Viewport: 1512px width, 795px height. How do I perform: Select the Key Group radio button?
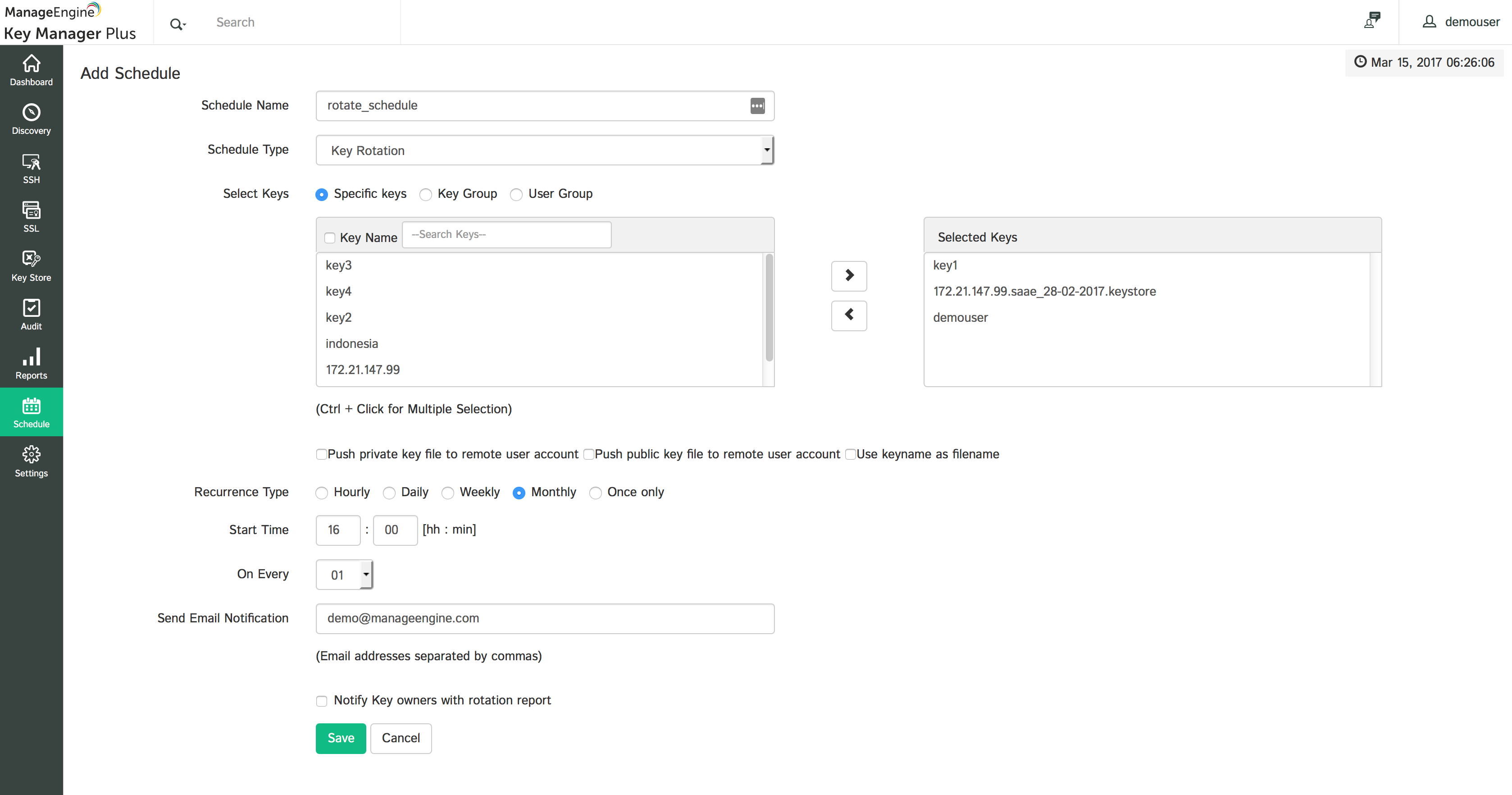click(426, 194)
